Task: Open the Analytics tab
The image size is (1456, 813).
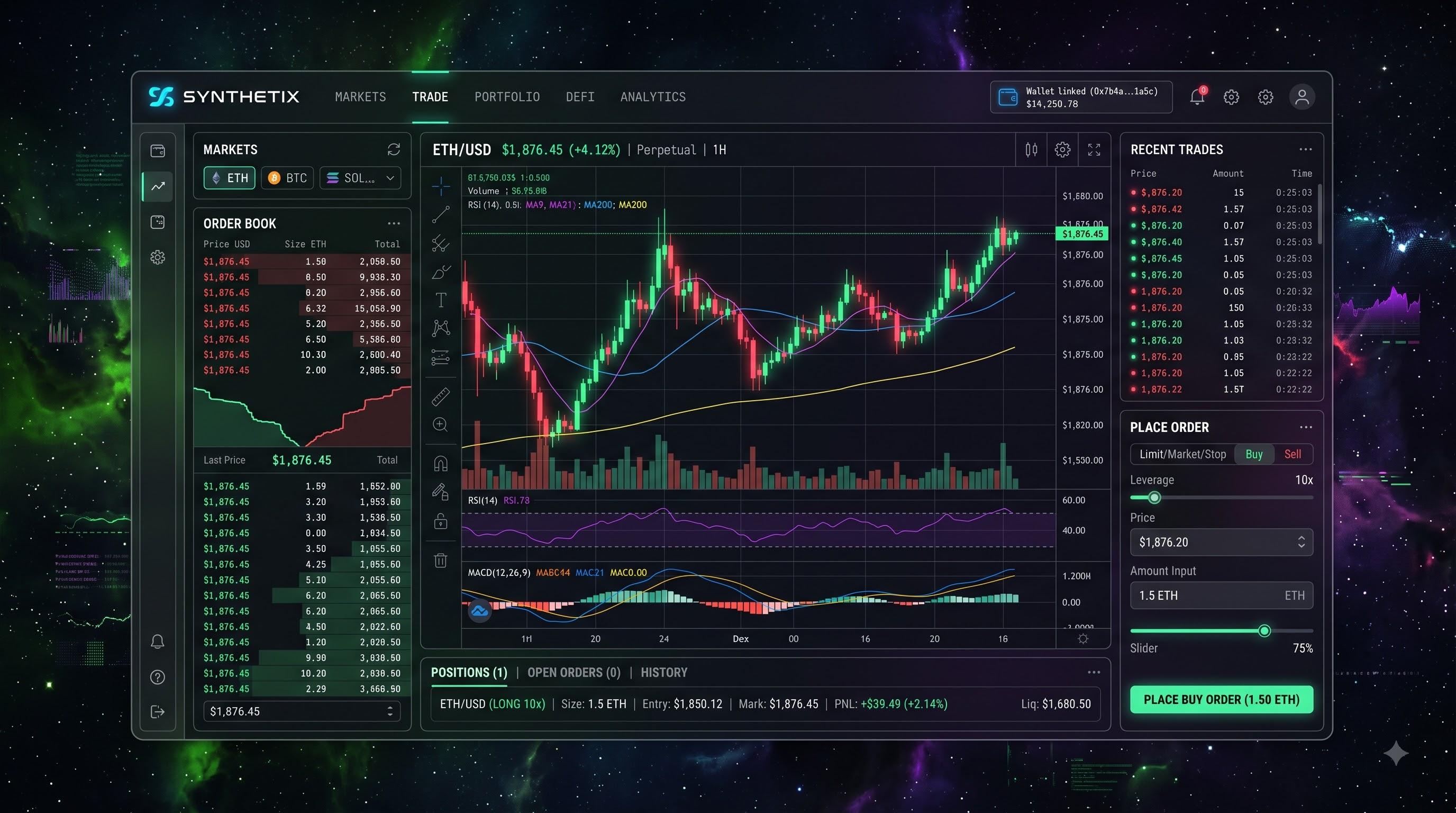Action: pos(653,97)
